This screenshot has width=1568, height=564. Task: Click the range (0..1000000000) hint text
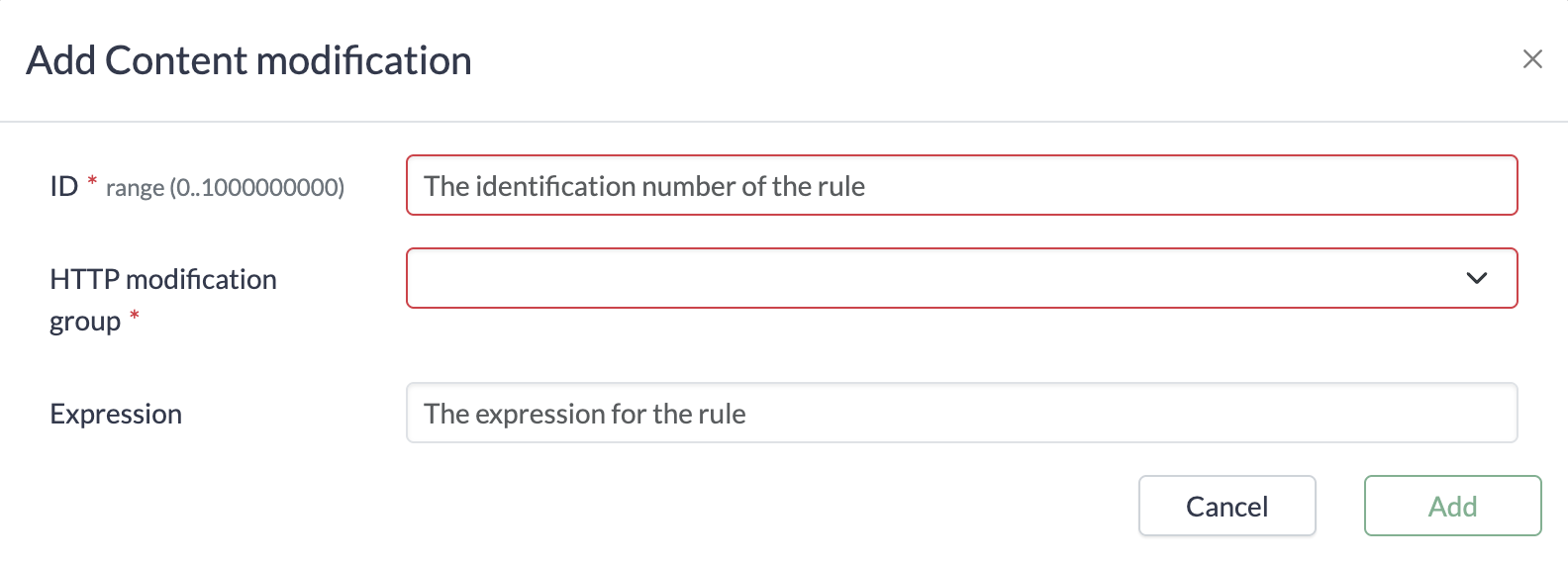click(x=225, y=187)
